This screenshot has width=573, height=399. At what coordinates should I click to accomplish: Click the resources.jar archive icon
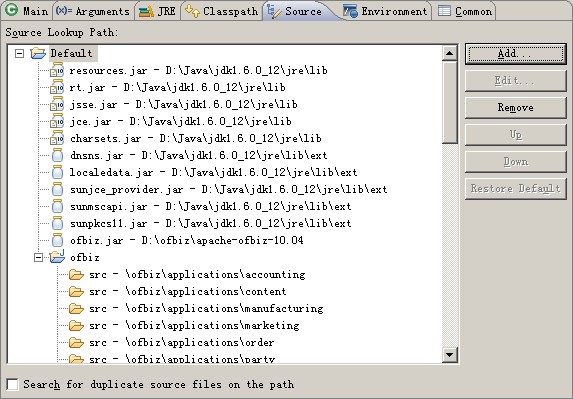57,70
